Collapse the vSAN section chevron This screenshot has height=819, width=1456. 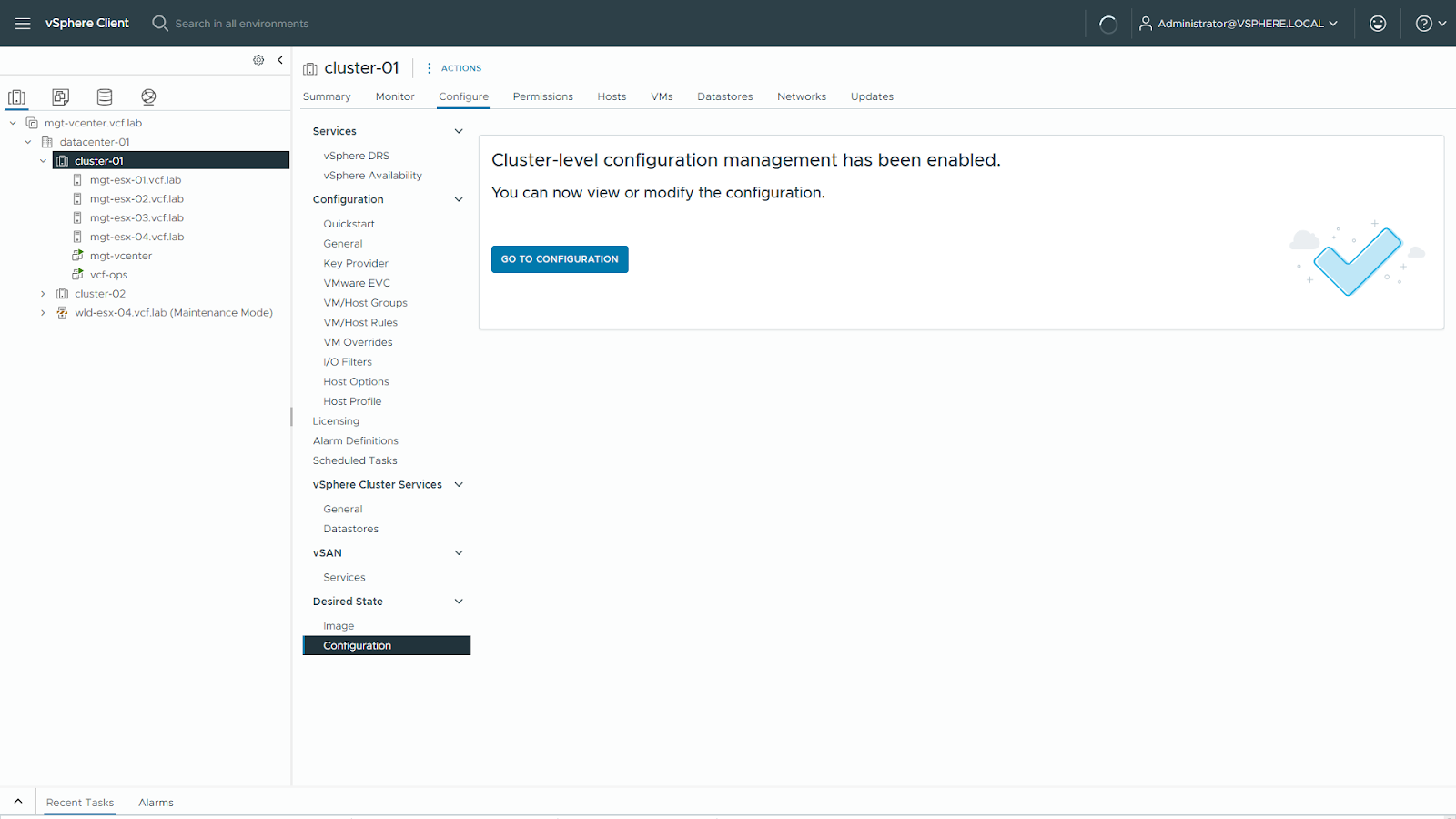(459, 553)
